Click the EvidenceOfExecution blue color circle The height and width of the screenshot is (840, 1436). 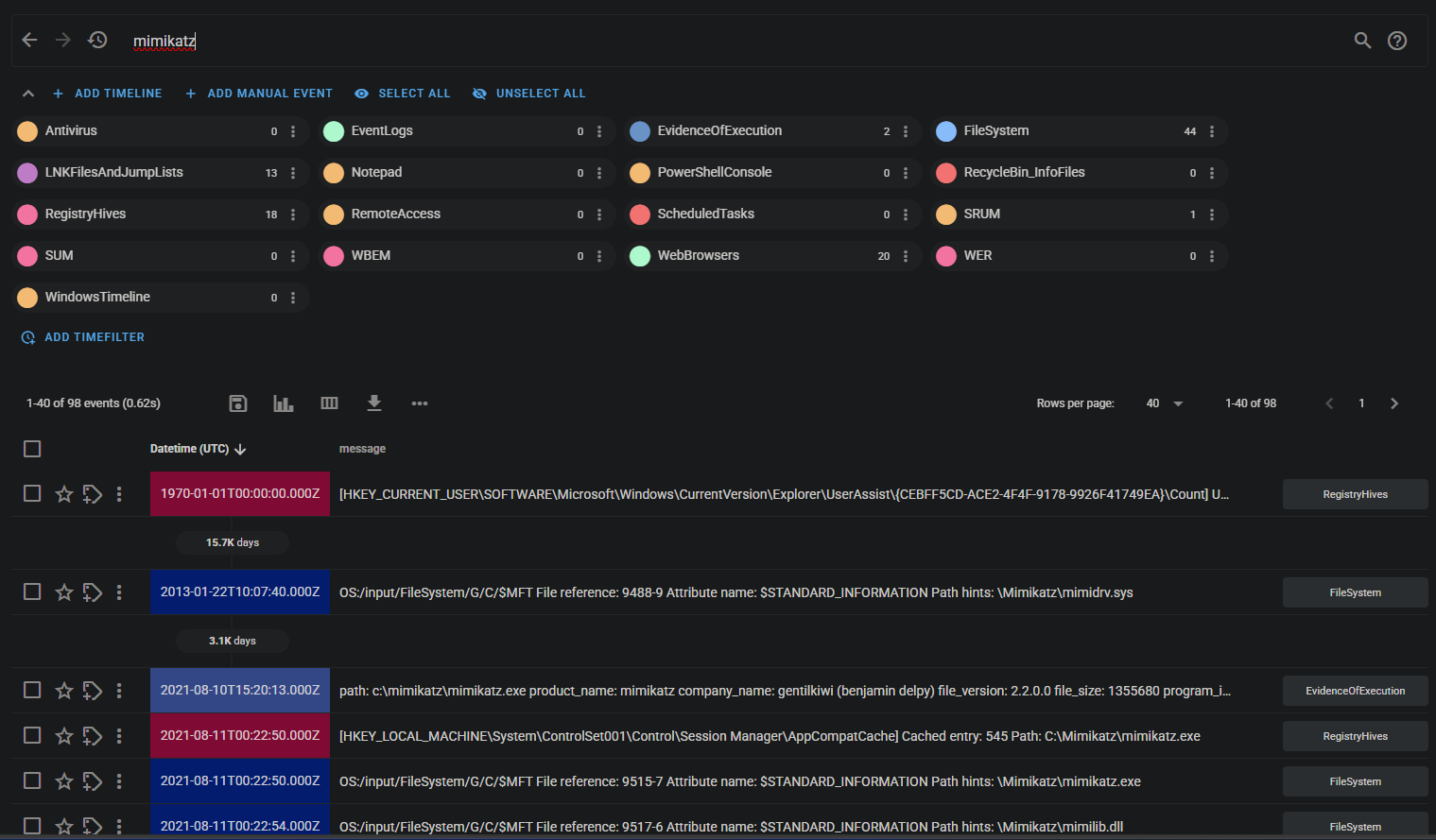pyautogui.click(x=640, y=131)
